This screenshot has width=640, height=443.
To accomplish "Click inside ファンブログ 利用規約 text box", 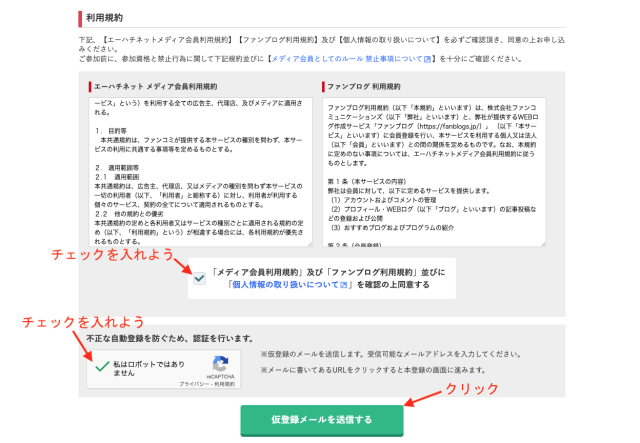I will [433, 172].
